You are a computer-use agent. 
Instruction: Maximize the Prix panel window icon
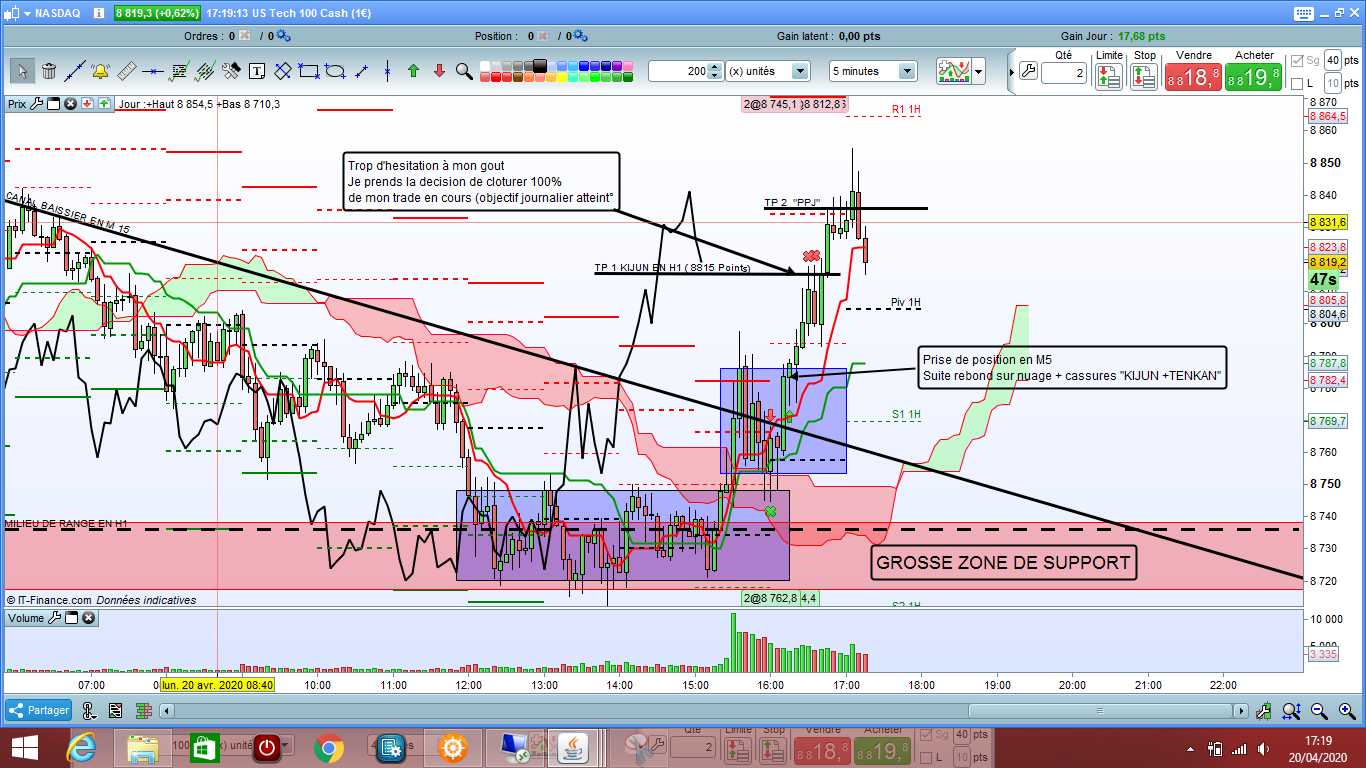(x=54, y=103)
